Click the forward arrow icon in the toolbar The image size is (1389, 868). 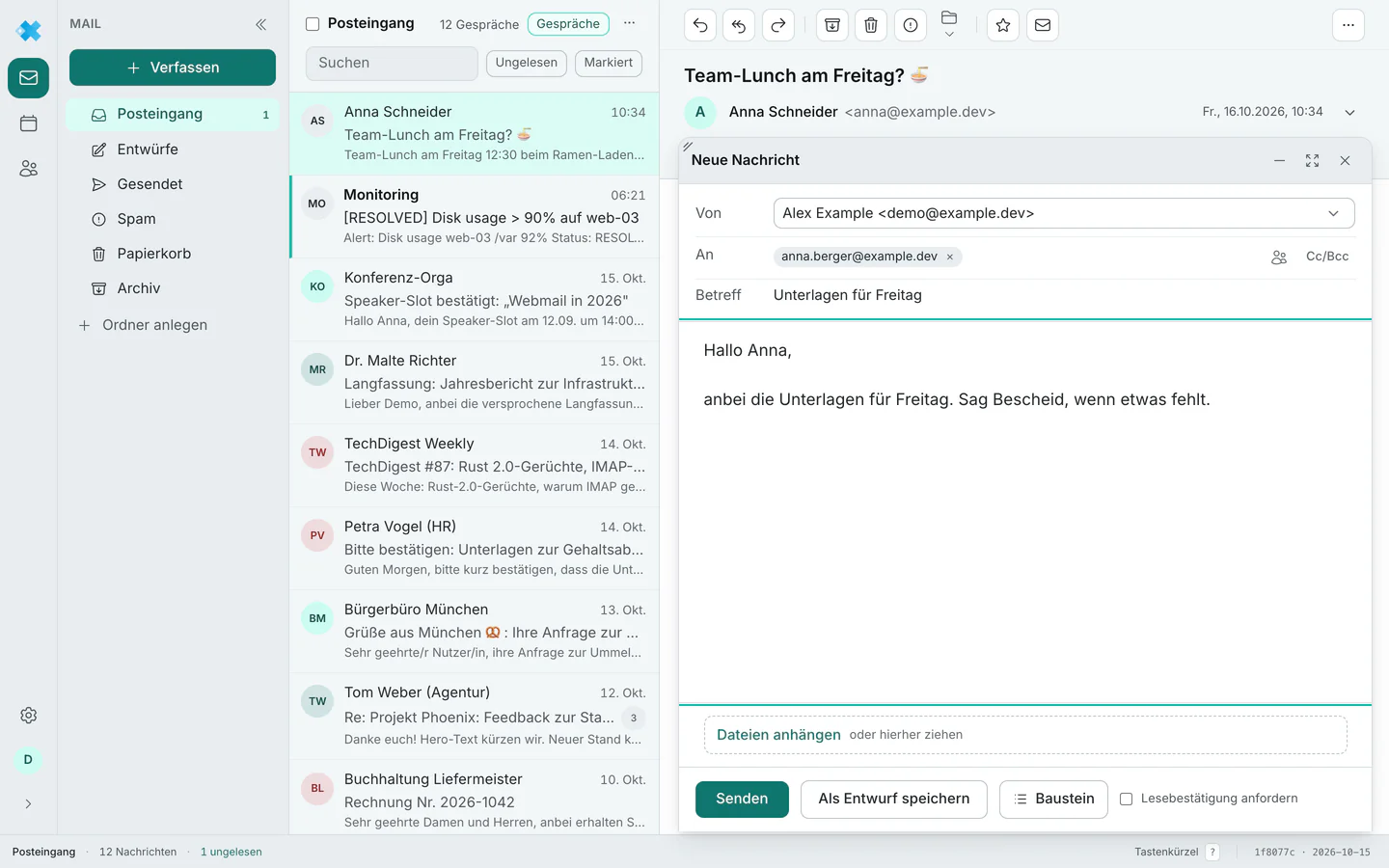(x=778, y=25)
